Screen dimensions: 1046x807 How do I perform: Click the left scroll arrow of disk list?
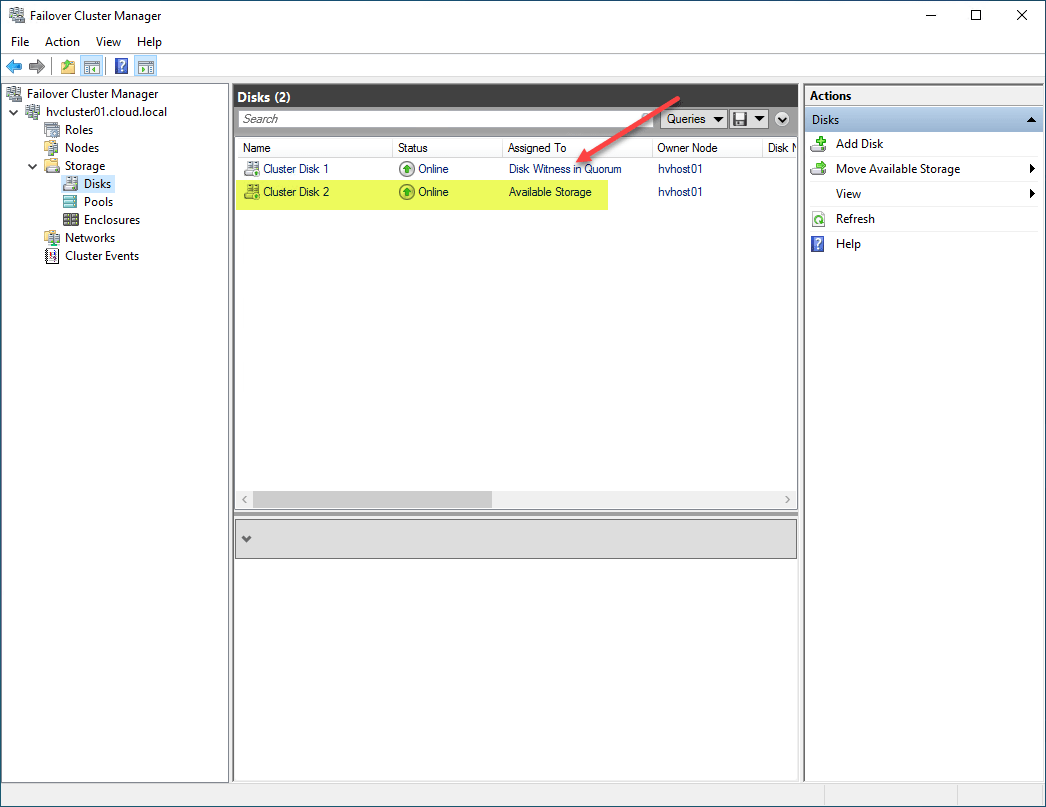(x=245, y=500)
